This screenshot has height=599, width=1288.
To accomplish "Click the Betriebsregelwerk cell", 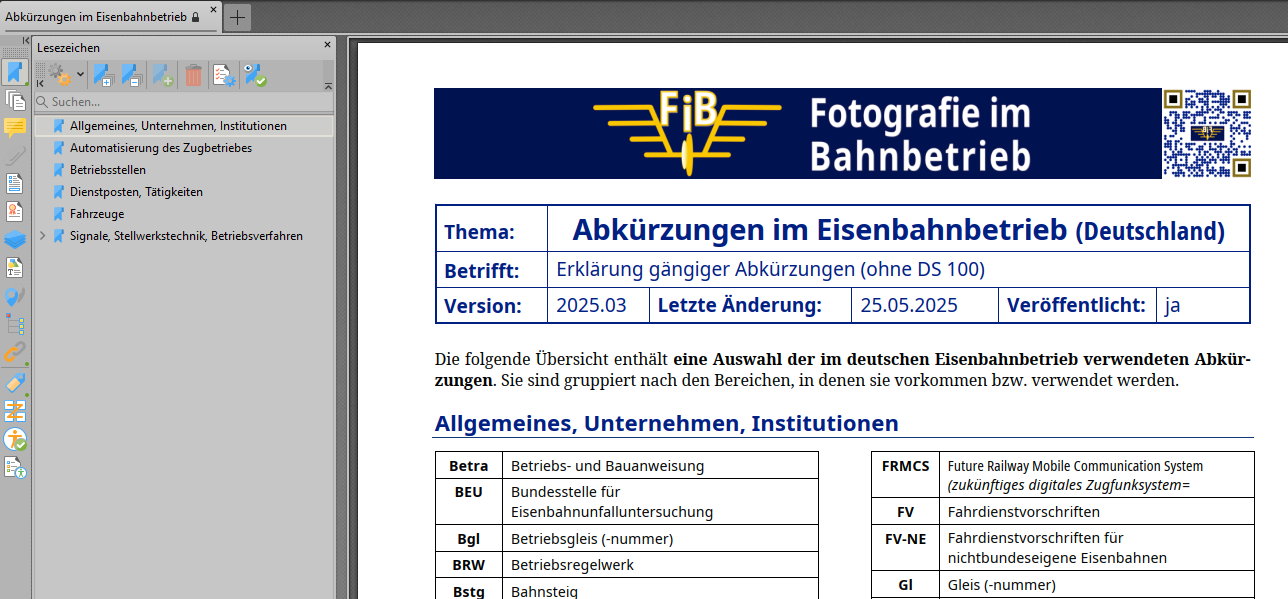I will click(x=661, y=565).
